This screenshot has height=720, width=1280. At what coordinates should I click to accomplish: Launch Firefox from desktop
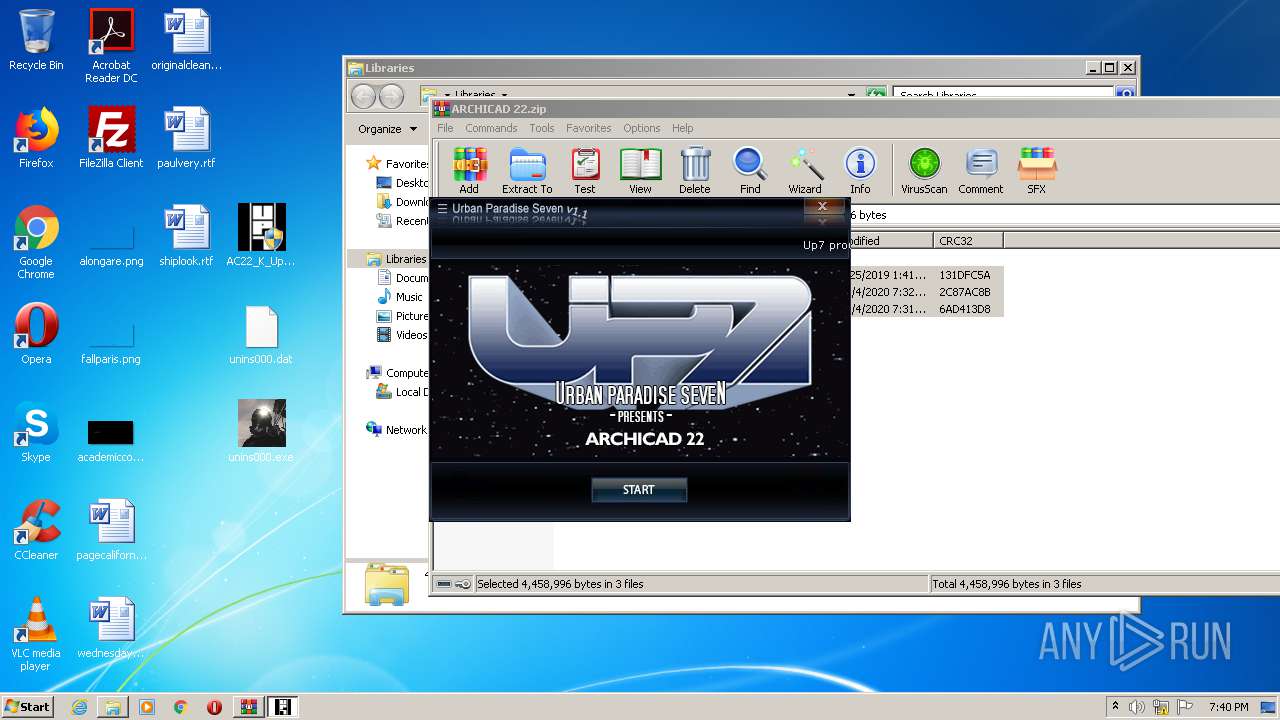(x=36, y=138)
